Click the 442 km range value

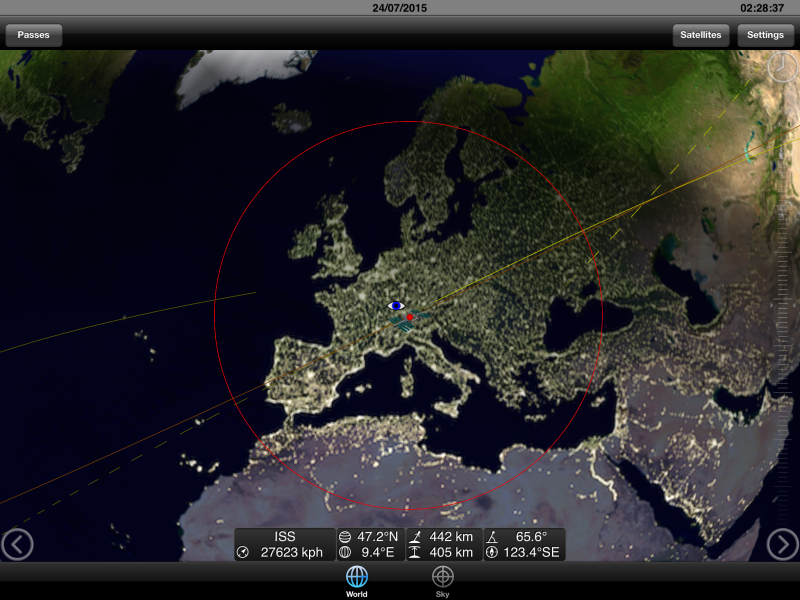451,537
